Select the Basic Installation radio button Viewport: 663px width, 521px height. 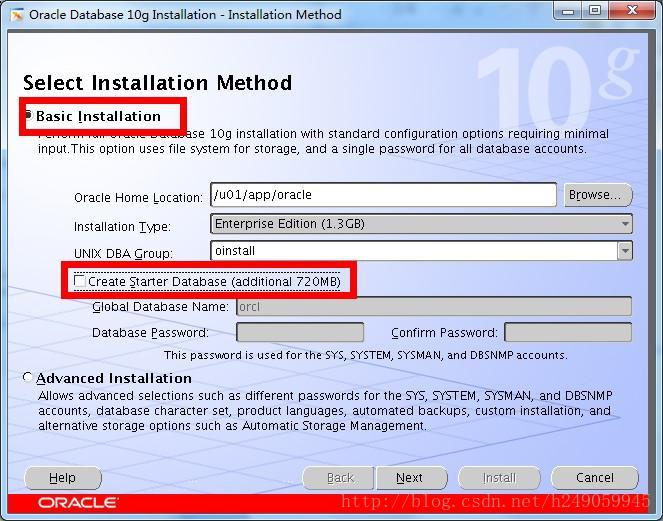(x=28, y=115)
